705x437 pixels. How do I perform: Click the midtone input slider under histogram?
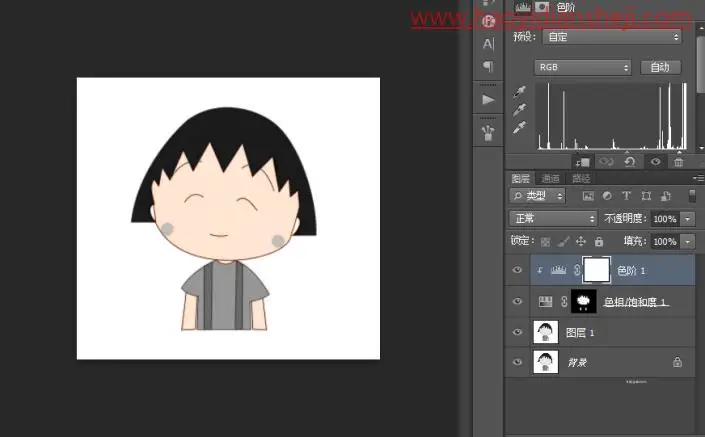click(x=627, y=152)
